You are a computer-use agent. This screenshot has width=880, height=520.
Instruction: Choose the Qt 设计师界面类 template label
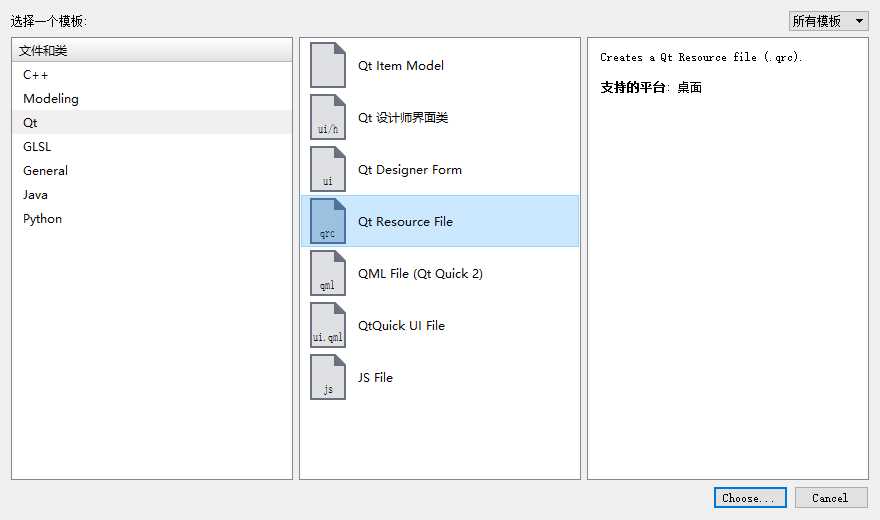pyautogui.click(x=403, y=118)
